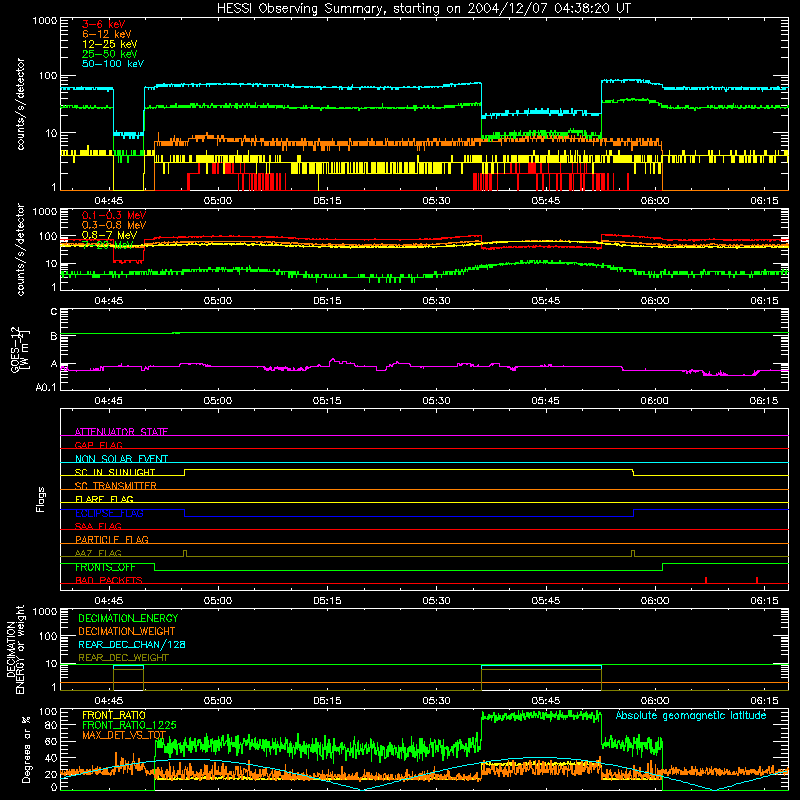The height and width of the screenshot is (800, 800).
Task: Click the 3-6 keV legend label
Action: (x=104, y=24)
